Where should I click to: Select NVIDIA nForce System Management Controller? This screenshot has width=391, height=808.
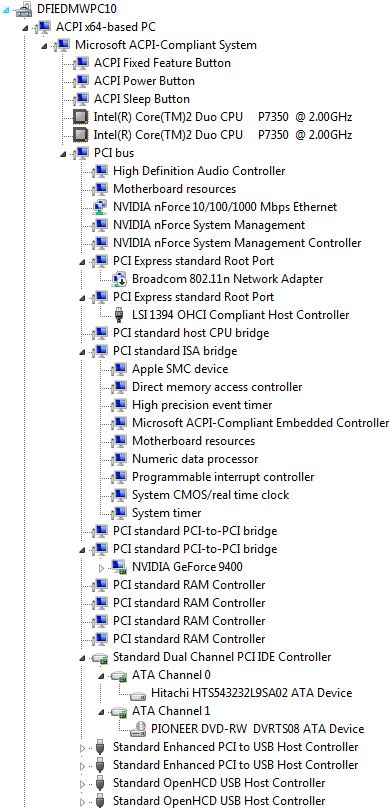coord(237,243)
